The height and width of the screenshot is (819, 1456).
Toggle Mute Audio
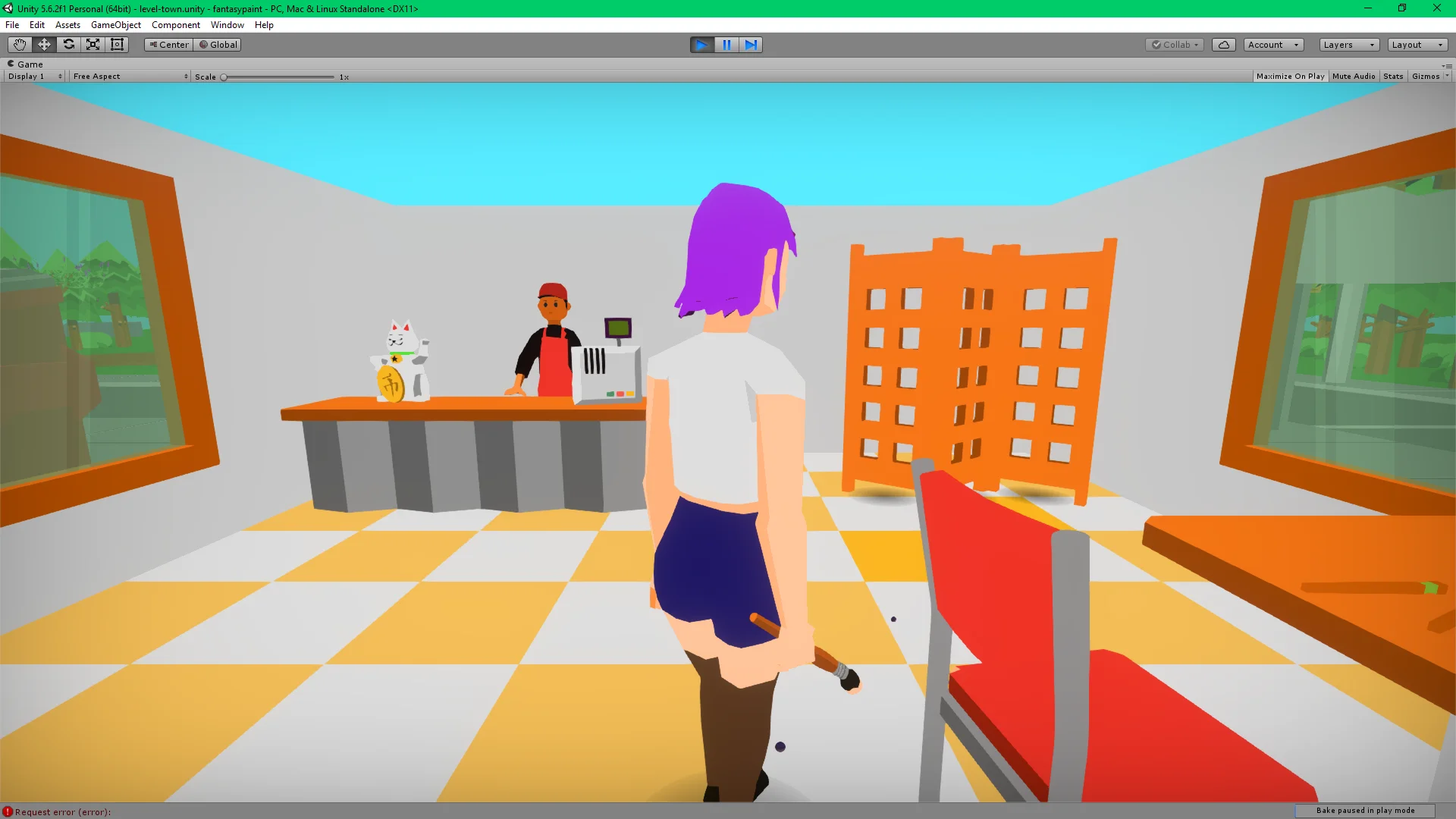click(1354, 77)
